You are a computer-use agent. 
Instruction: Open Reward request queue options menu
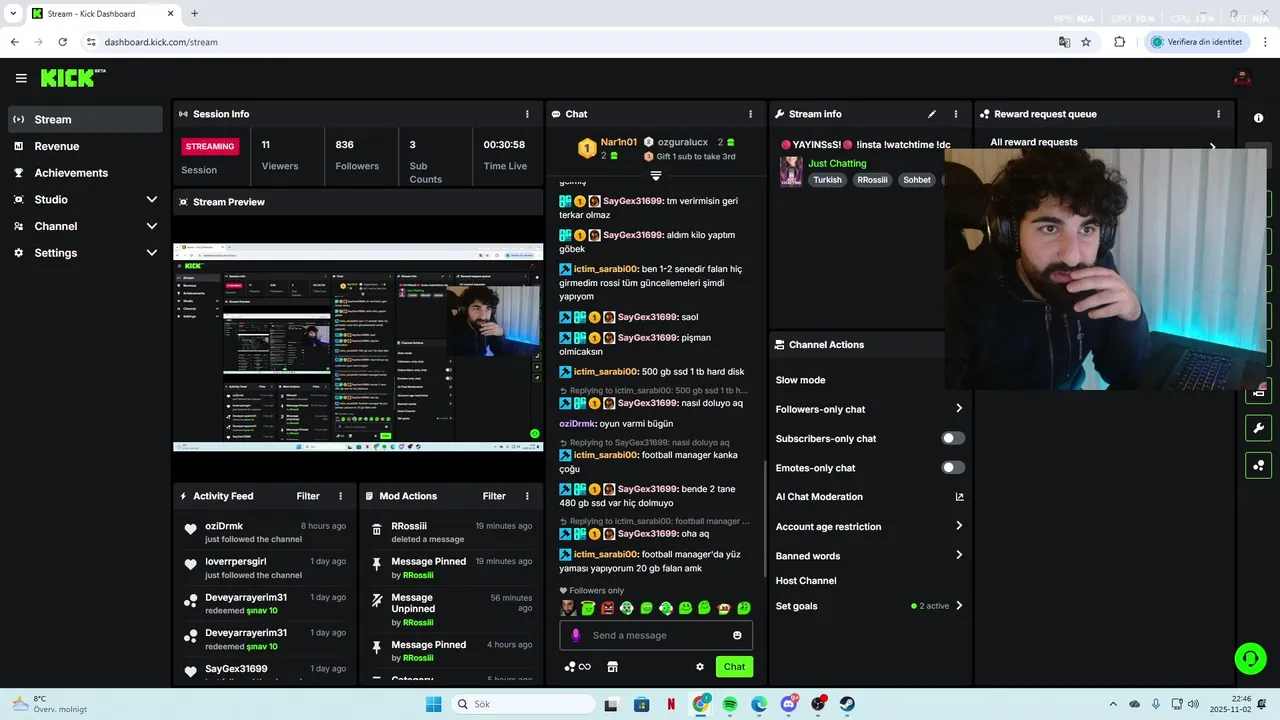[x=1218, y=114]
